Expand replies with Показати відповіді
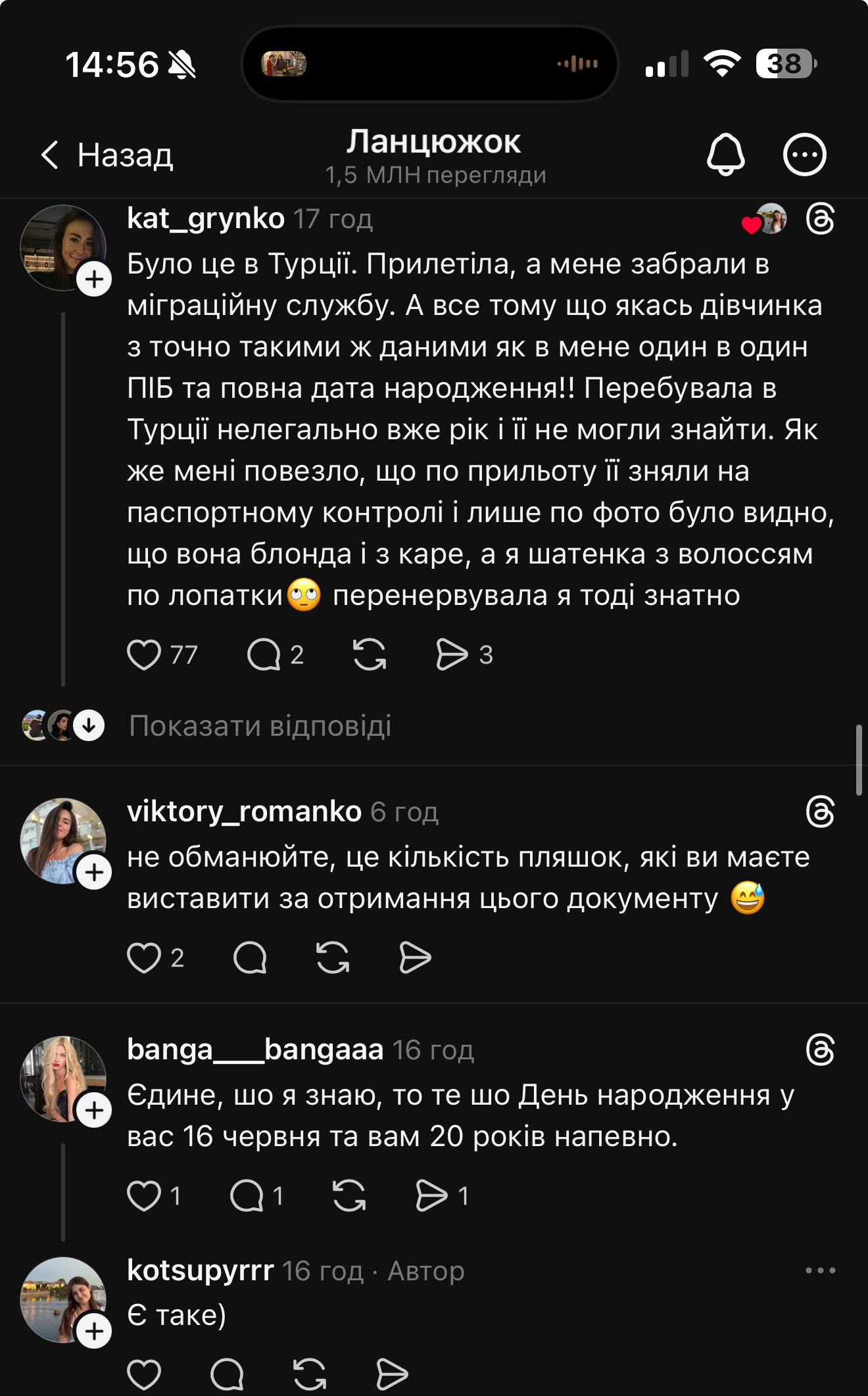 [260, 726]
